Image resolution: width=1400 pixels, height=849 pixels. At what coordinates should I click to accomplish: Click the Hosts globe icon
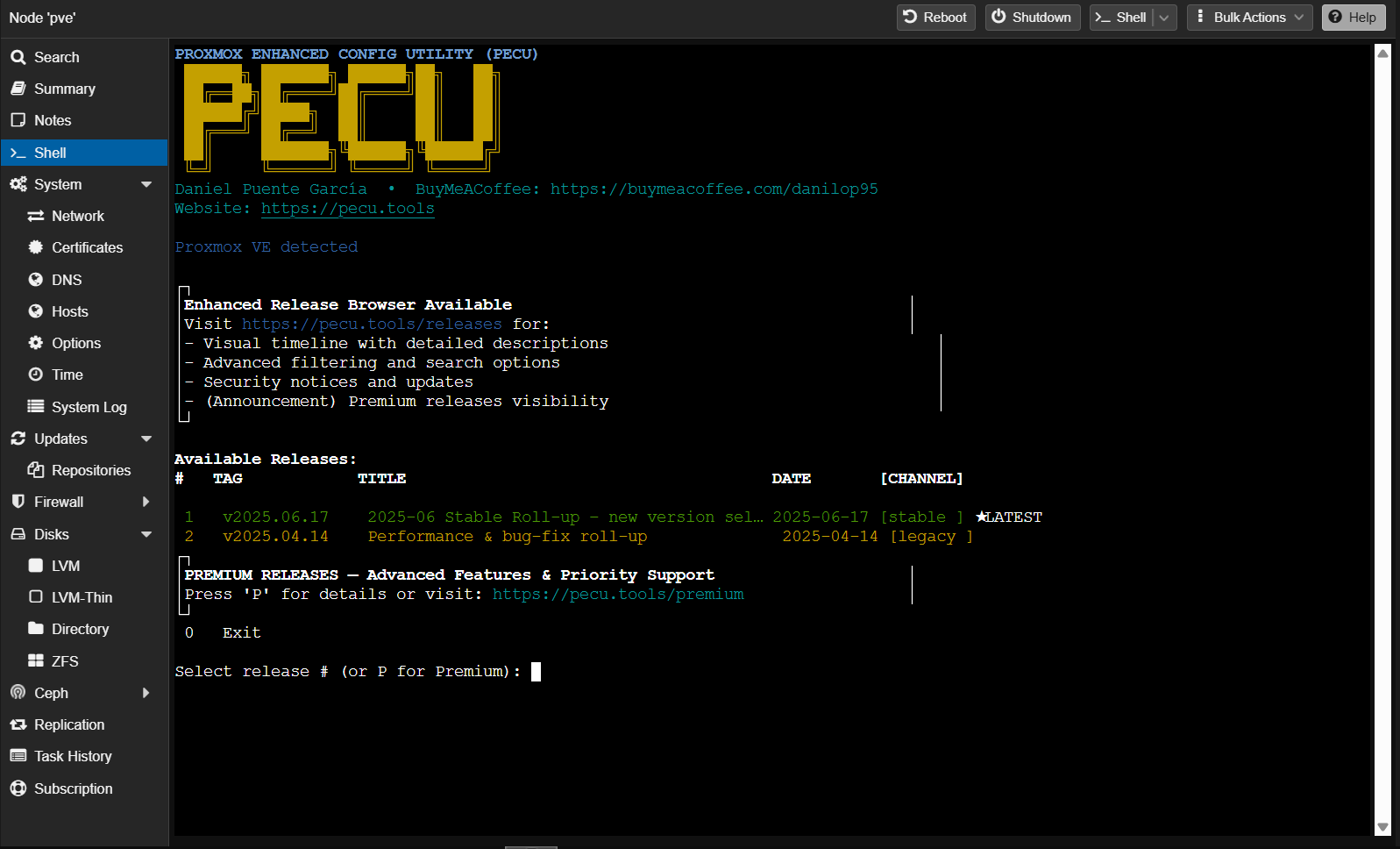coord(36,311)
